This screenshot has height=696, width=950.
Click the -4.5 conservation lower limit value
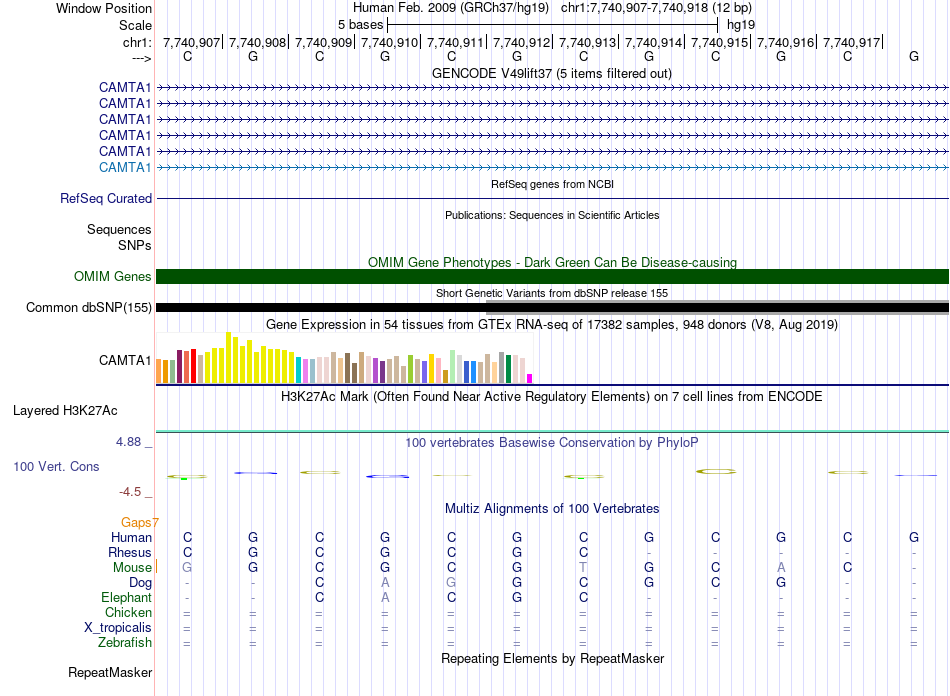(x=130, y=492)
